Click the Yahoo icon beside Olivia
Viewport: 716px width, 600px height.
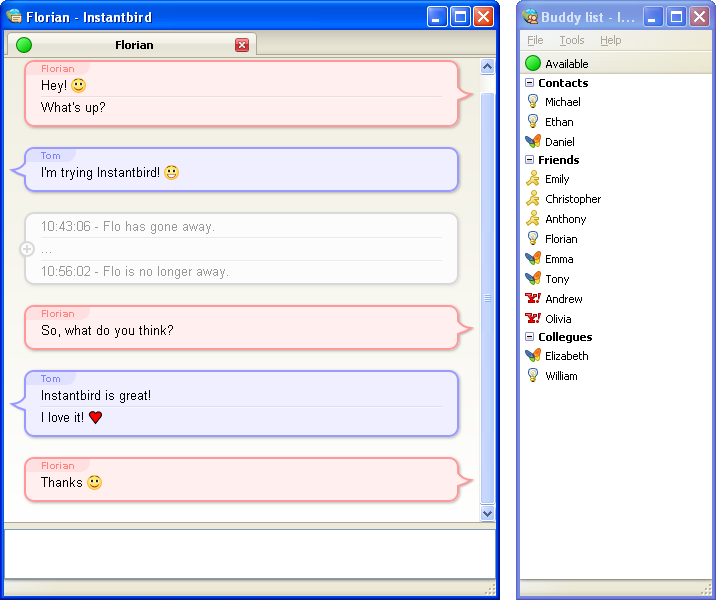(x=533, y=319)
